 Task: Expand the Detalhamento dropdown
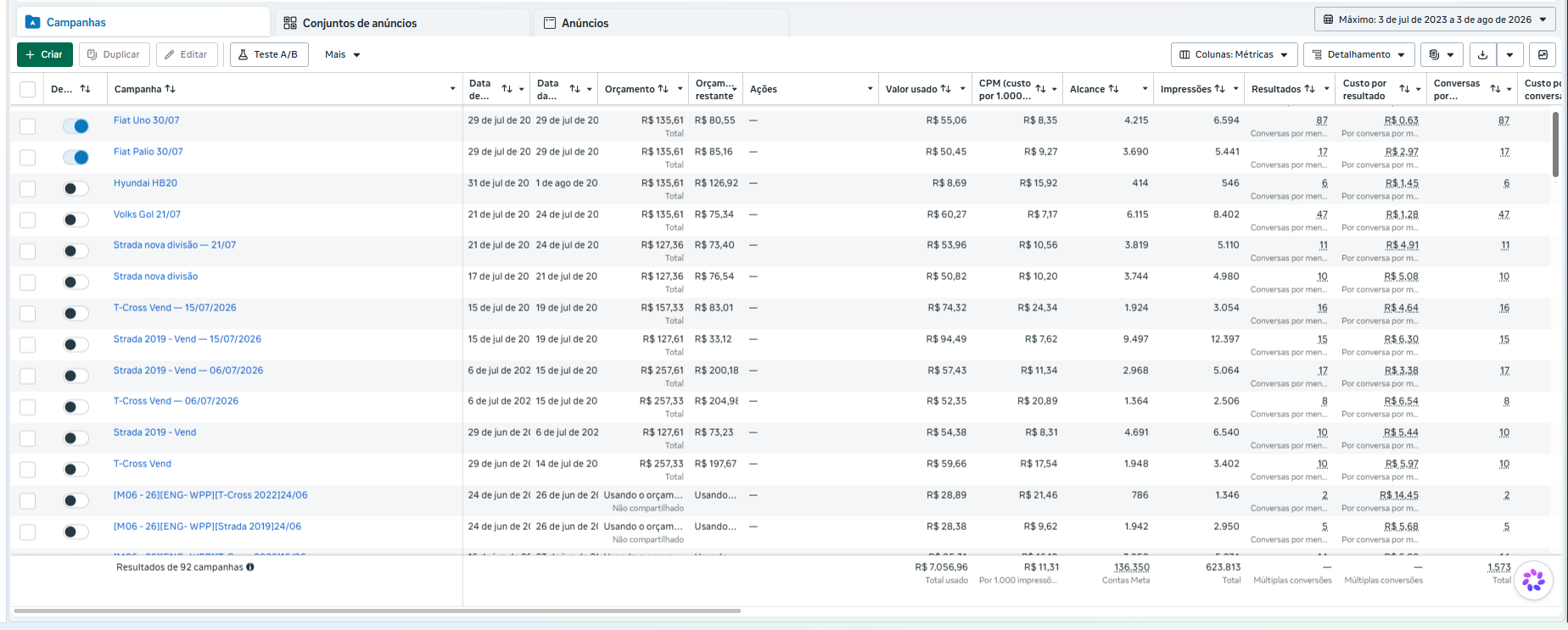tap(1359, 54)
